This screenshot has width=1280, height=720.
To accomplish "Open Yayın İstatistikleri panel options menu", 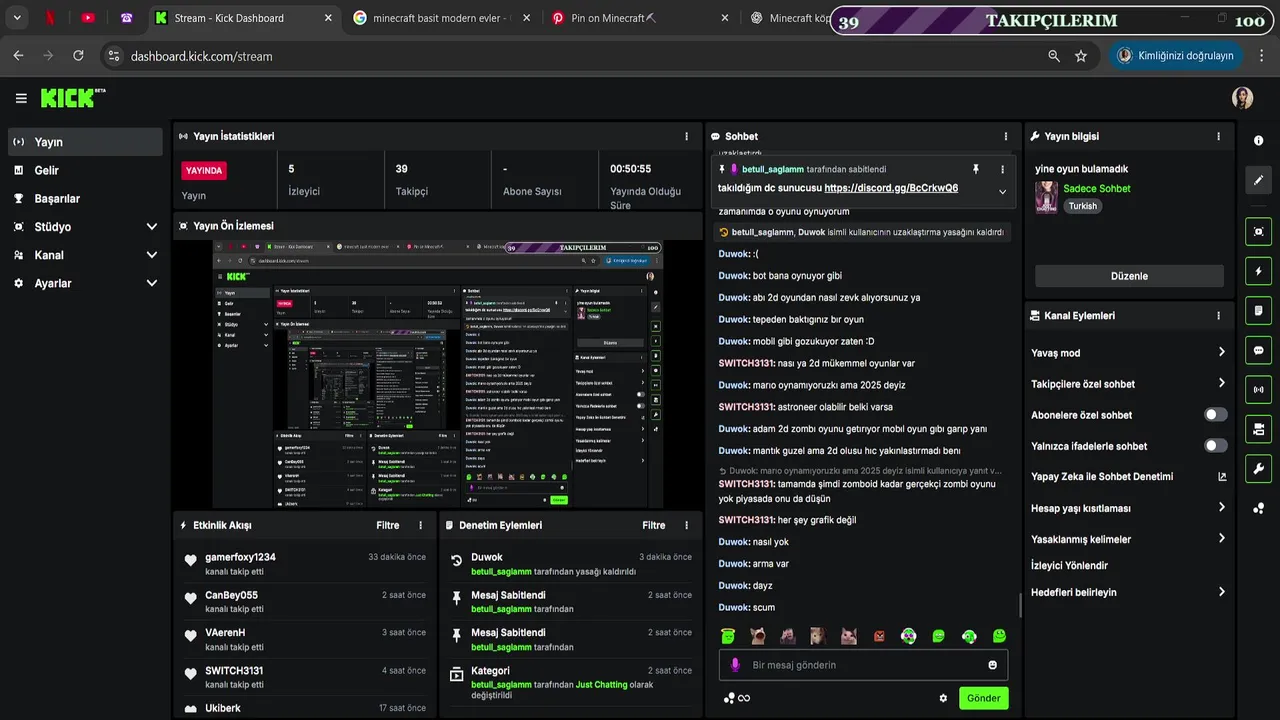I will [x=686, y=136].
